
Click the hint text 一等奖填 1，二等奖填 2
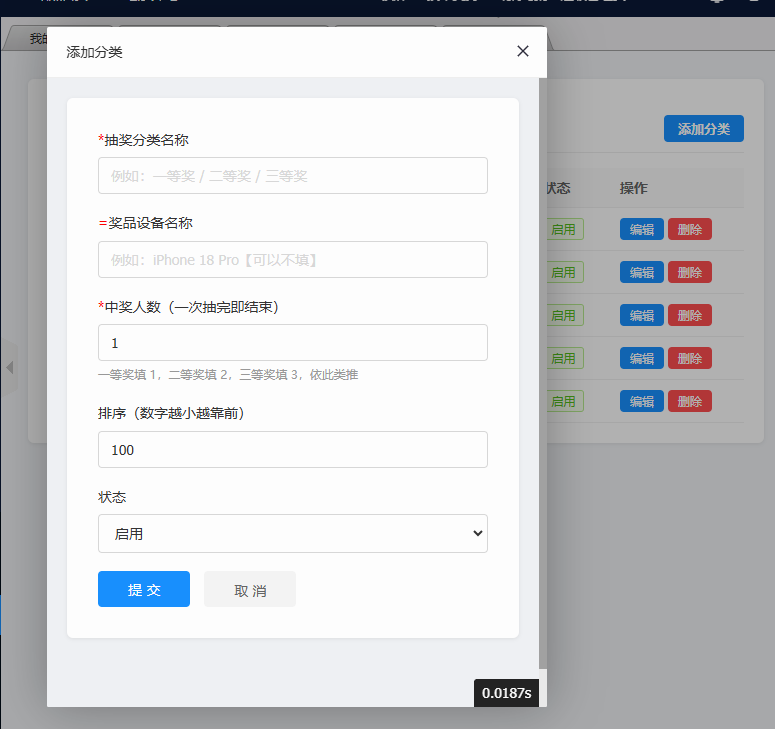(x=228, y=375)
